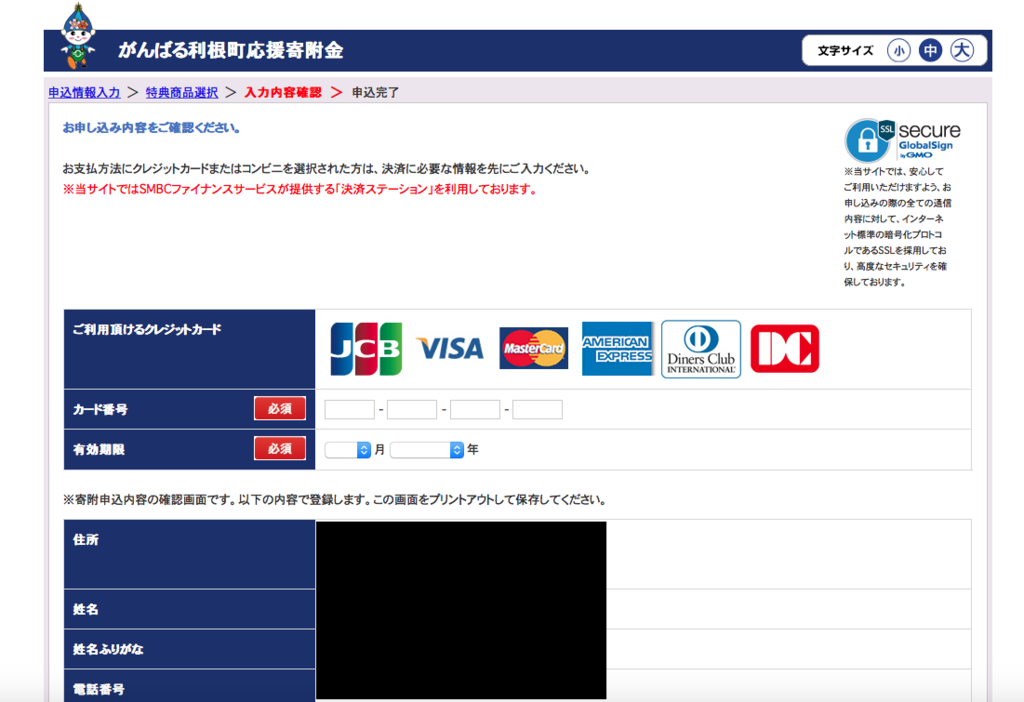Click the MasterCard logo
This screenshot has height=702, width=1024.
pos(534,349)
